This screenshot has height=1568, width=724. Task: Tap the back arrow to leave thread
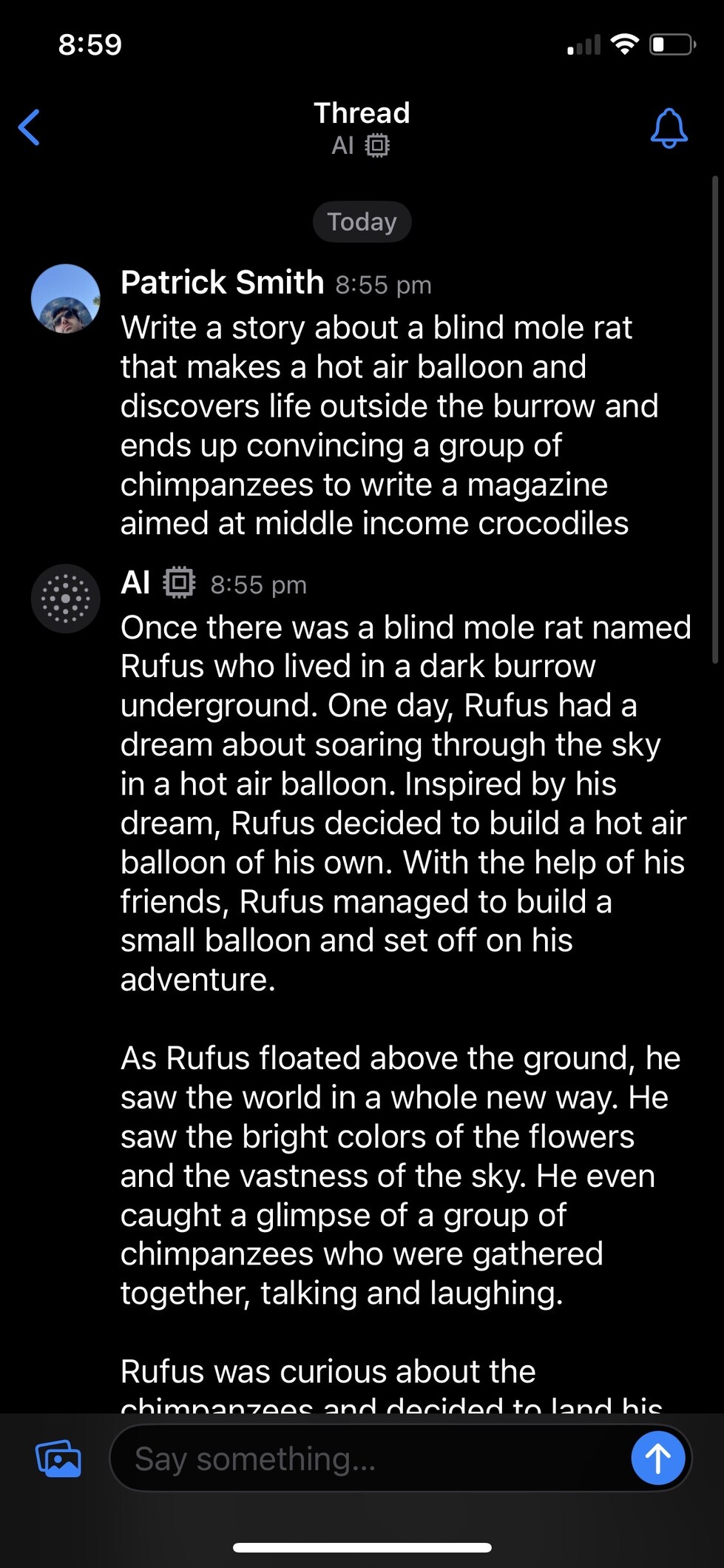[30, 127]
